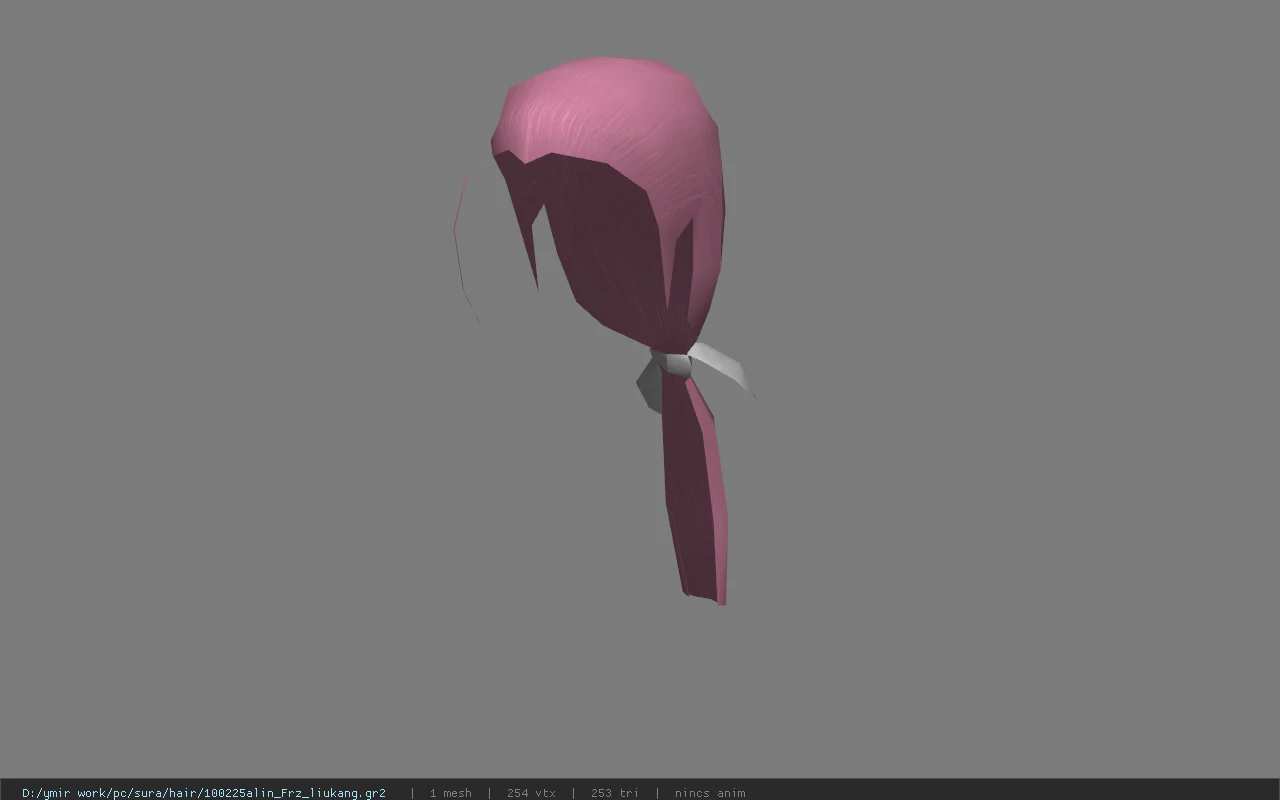Click the '1 mesh' status indicator
This screenshot has height=800, width=1280.
(450, 793)
